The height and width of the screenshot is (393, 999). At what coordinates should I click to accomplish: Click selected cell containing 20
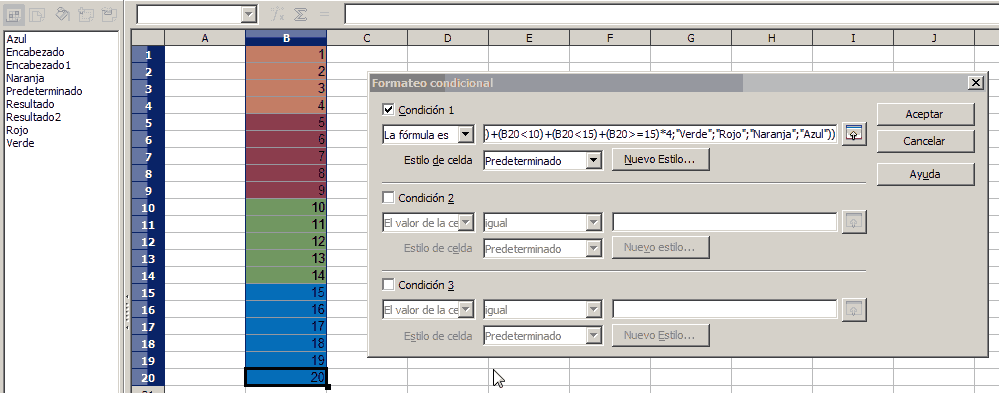(286, 377)
